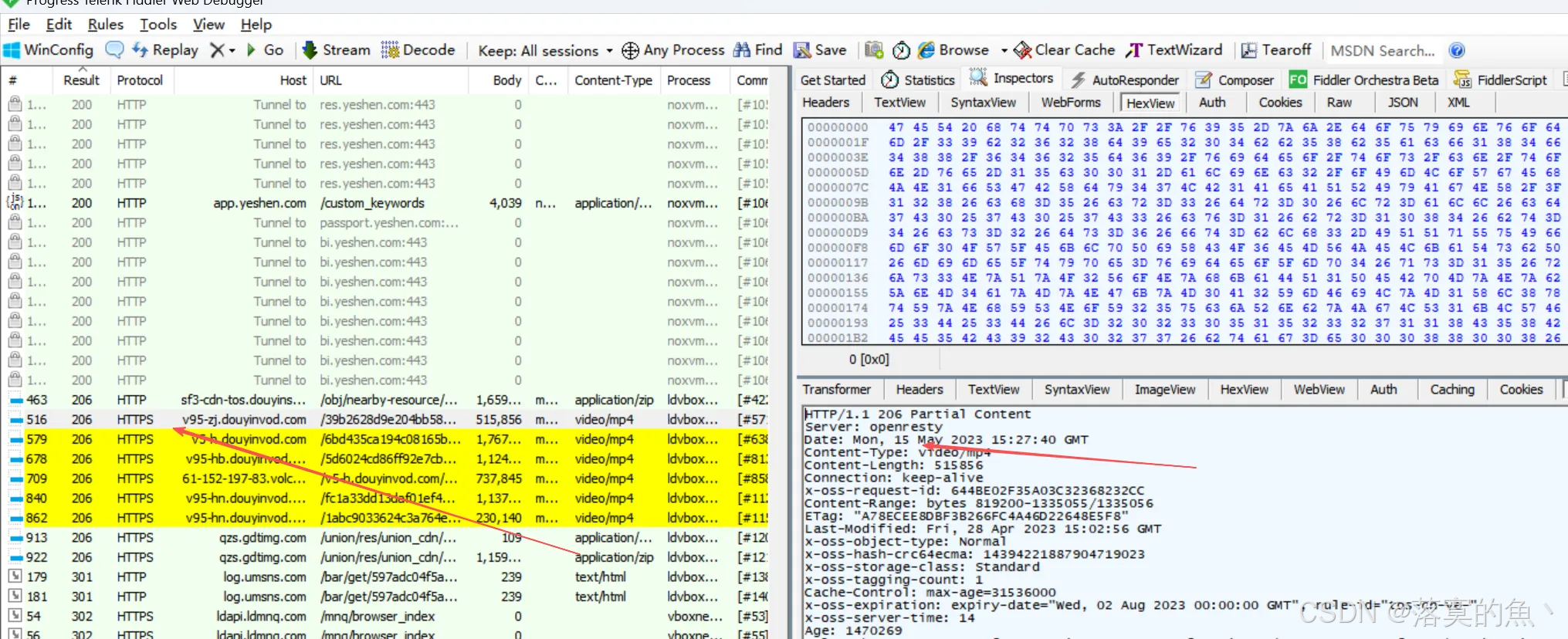Open the Find sessions binoculars tool
Image resolution: width=1568 pixels, height=639 pixels.
pos(757,50)
